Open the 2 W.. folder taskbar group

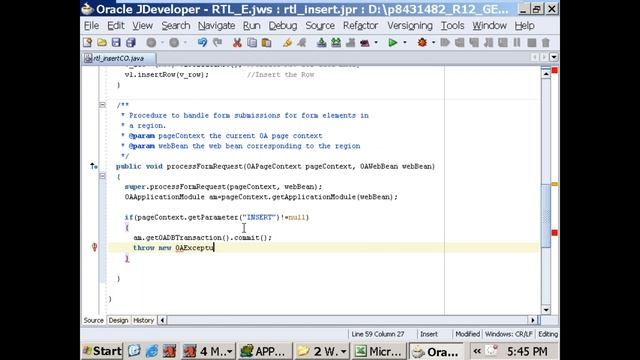[x=322, y=351]
